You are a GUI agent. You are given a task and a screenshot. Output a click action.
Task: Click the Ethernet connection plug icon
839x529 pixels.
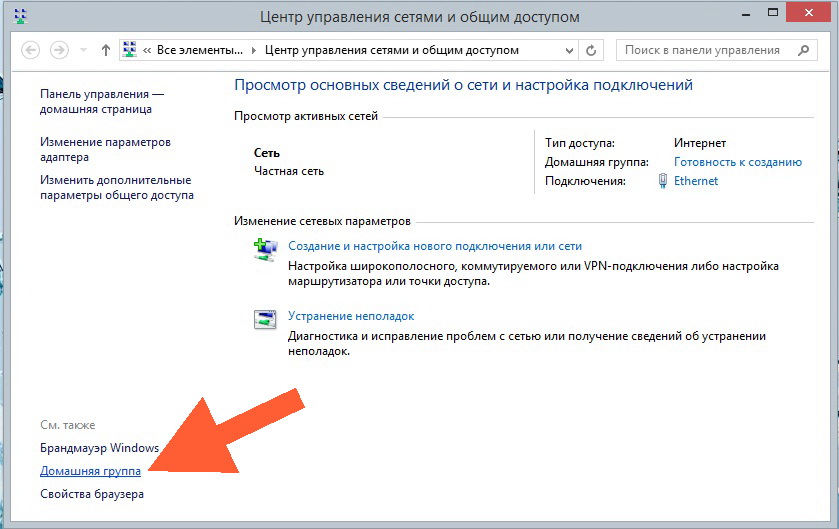pos(663,181)
